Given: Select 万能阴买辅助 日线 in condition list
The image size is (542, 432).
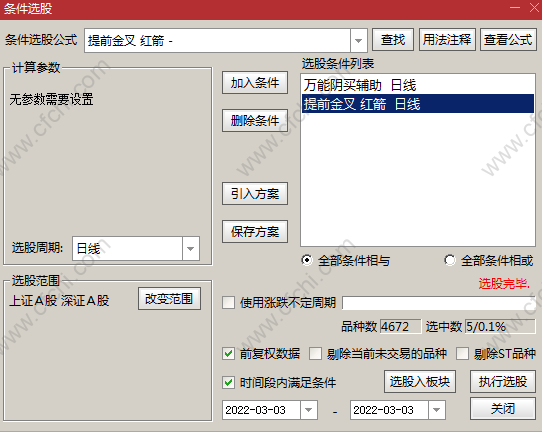Looking at the screenshot, I should point(418,85).
